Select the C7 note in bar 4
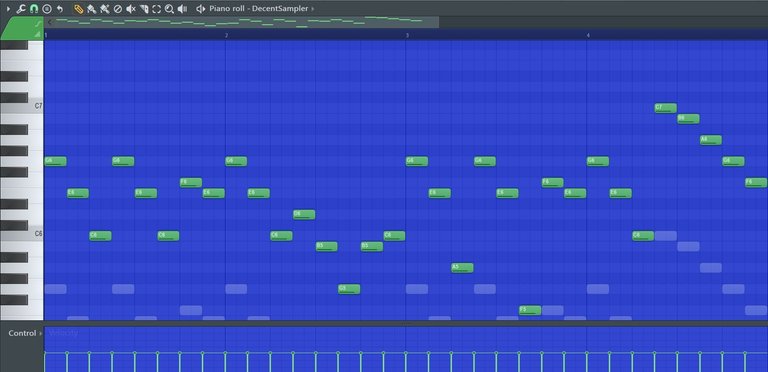768x372 pixels. point(666,108)
